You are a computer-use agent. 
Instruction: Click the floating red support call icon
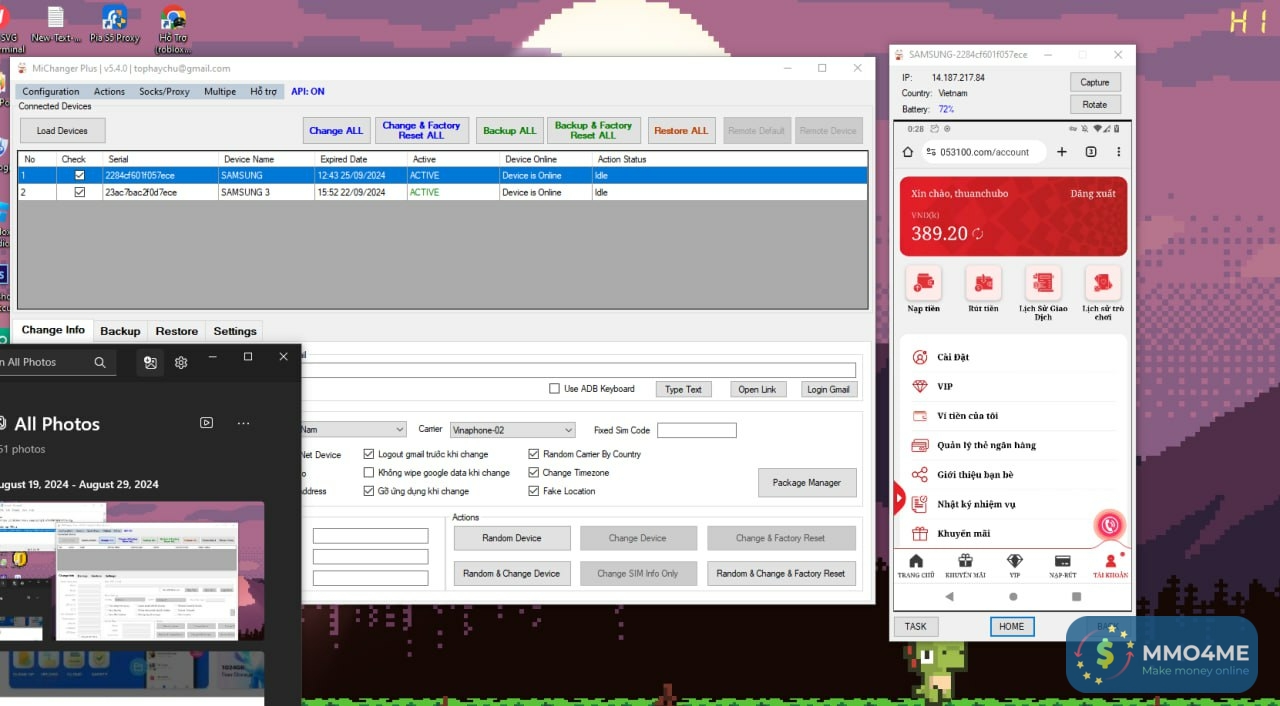coord(1108,525)
